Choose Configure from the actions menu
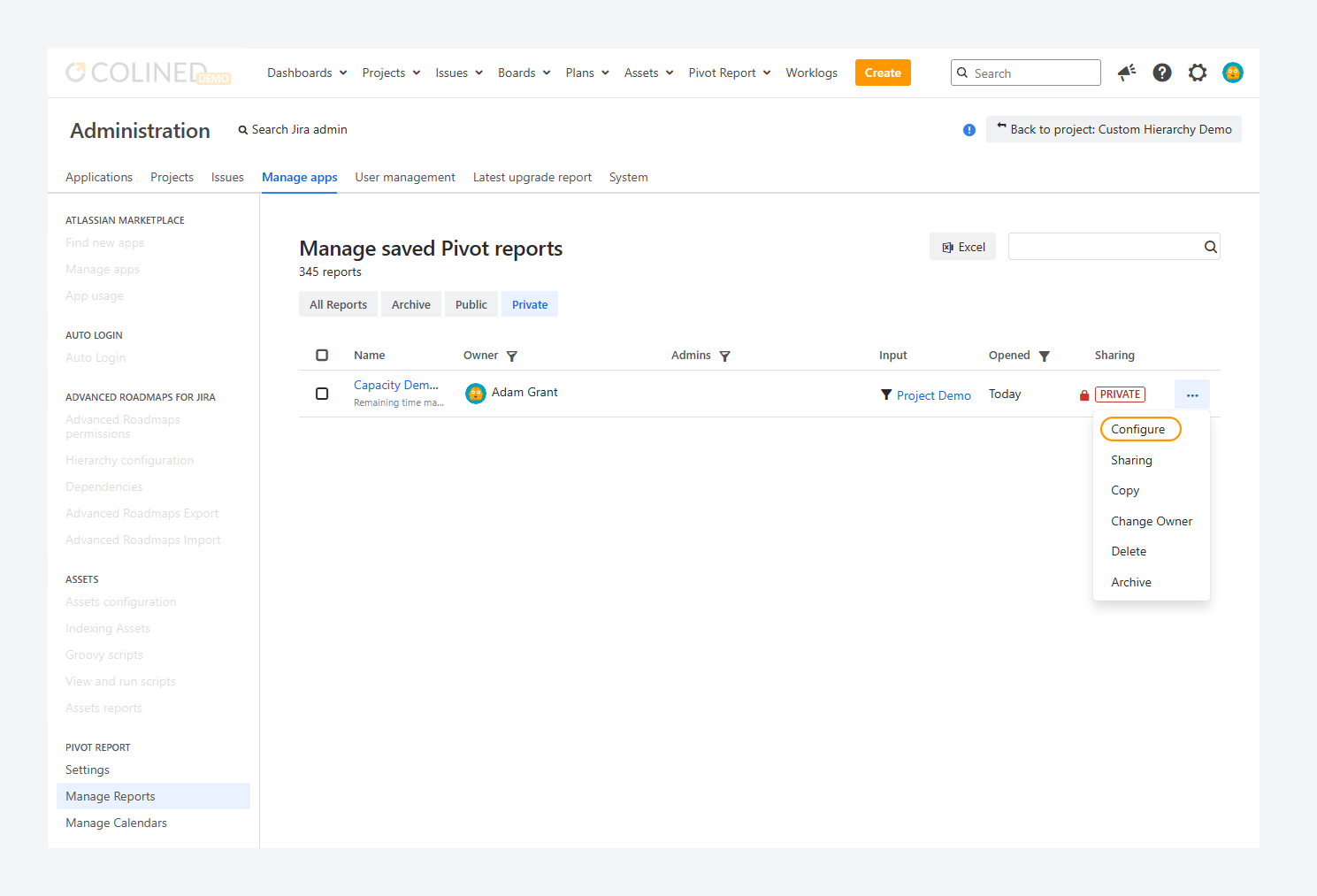 click(1140, 429)
